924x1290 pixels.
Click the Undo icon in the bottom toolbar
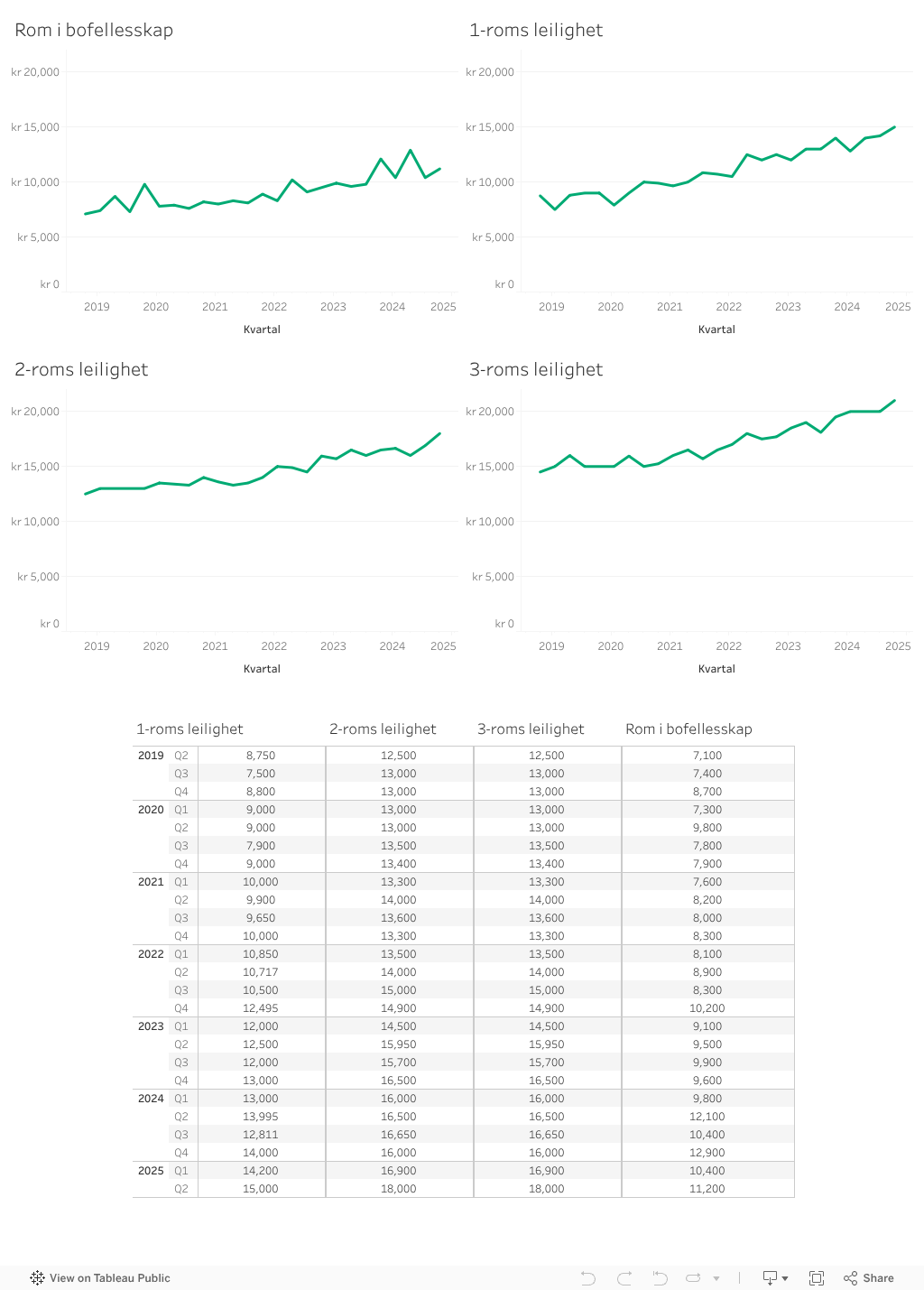[588, 1278]
